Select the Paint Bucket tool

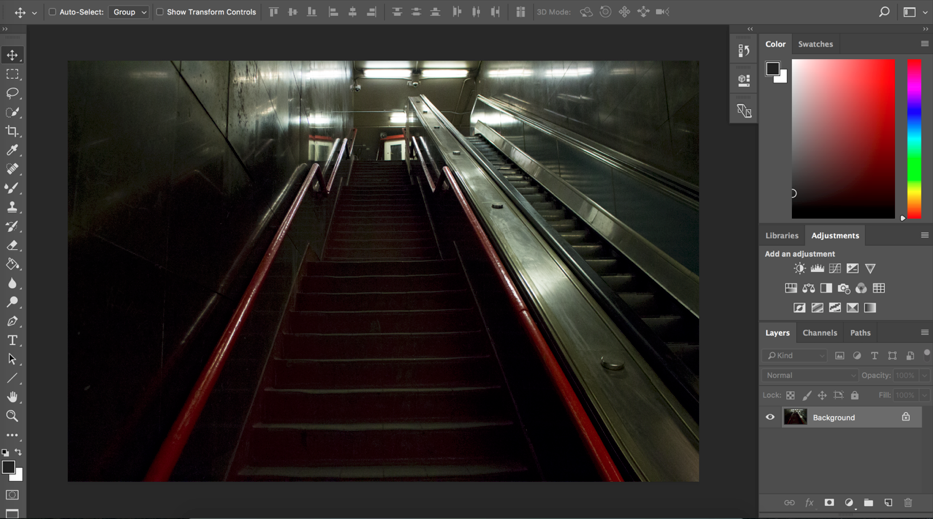point(12,264)
